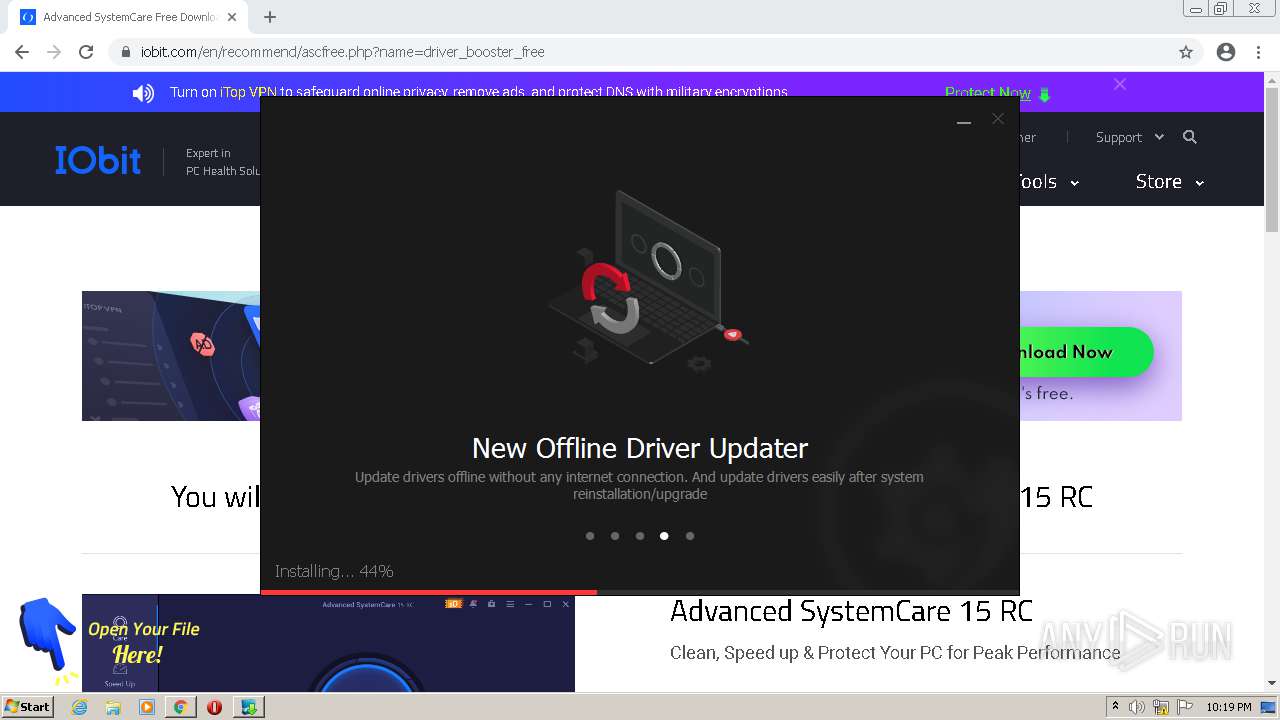The image size is (1280, 720).
Task: Click the 10:19 PM taskbar clock
Action: coord(1229,707)
